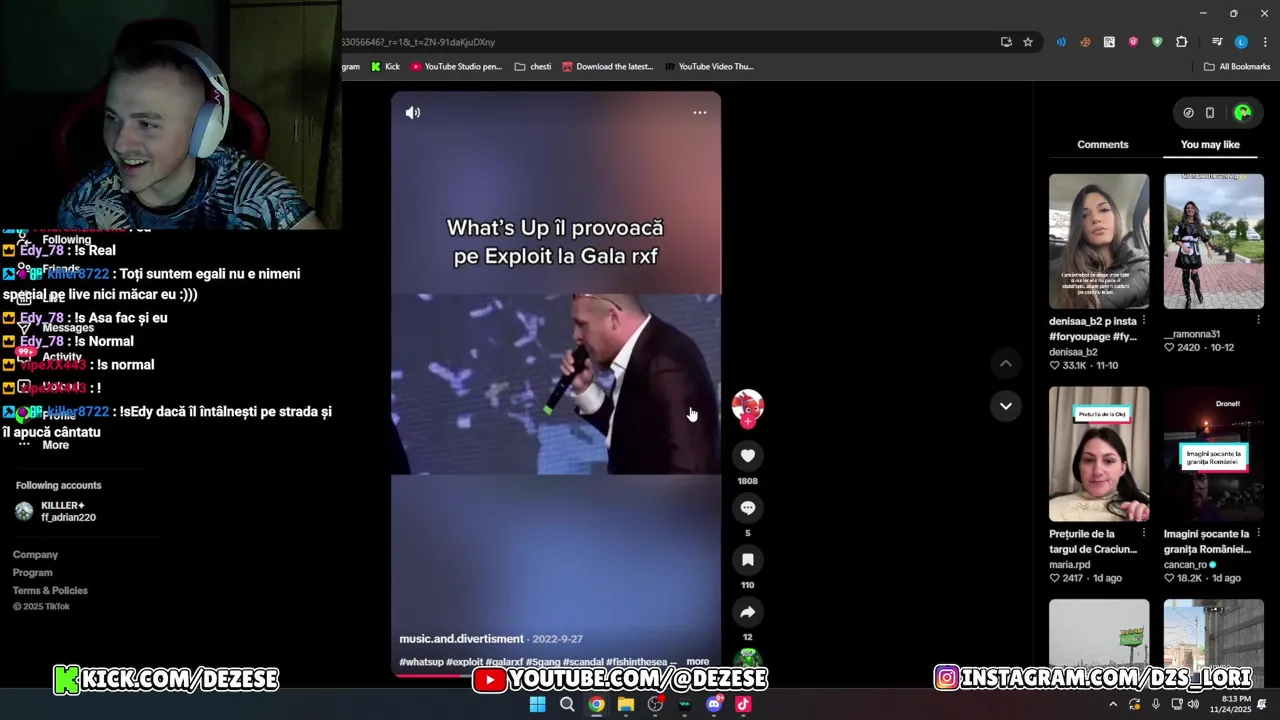Open the denisaa_b2 video thumbnail
Viewport: 1280px width, 720px height.
click(x=1099, y=241)
